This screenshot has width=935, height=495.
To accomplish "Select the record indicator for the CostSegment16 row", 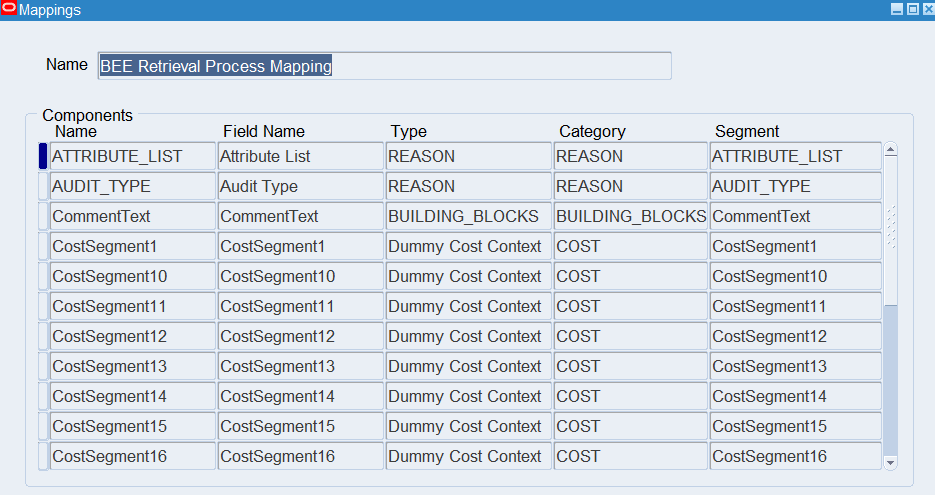I will click(42, 456).
